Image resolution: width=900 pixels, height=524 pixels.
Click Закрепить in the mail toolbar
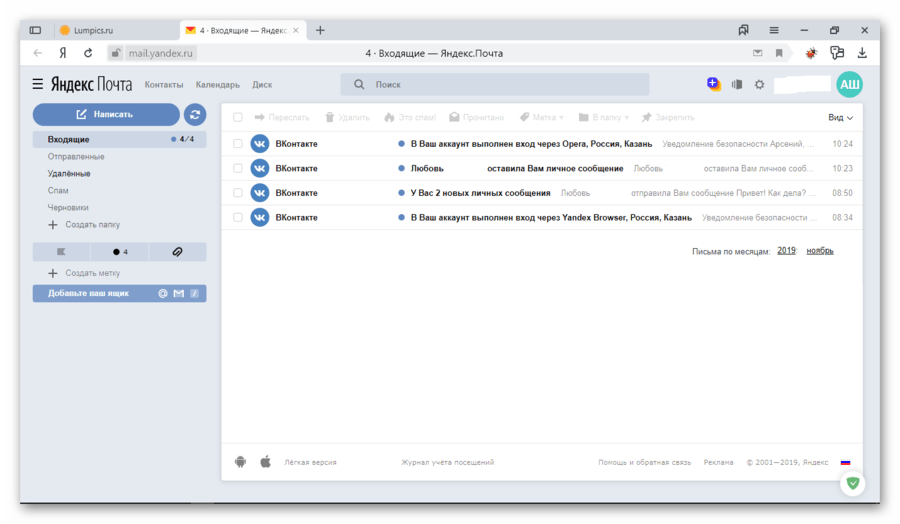668,117
